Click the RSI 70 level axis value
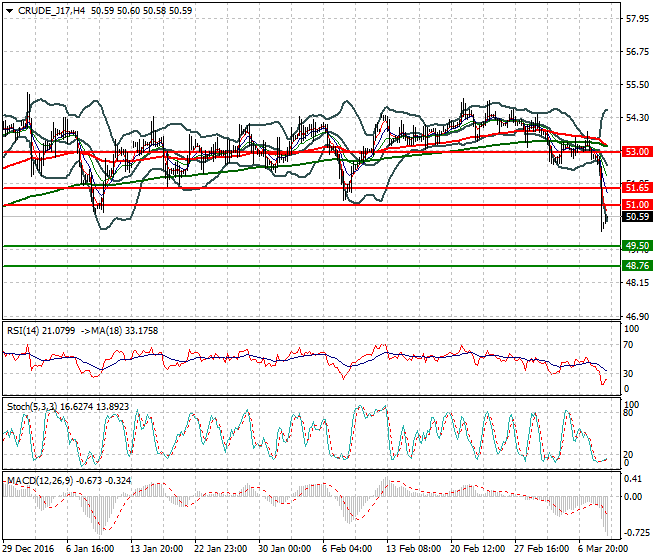Viewport: 660px width, 560px height. [628, 345]
